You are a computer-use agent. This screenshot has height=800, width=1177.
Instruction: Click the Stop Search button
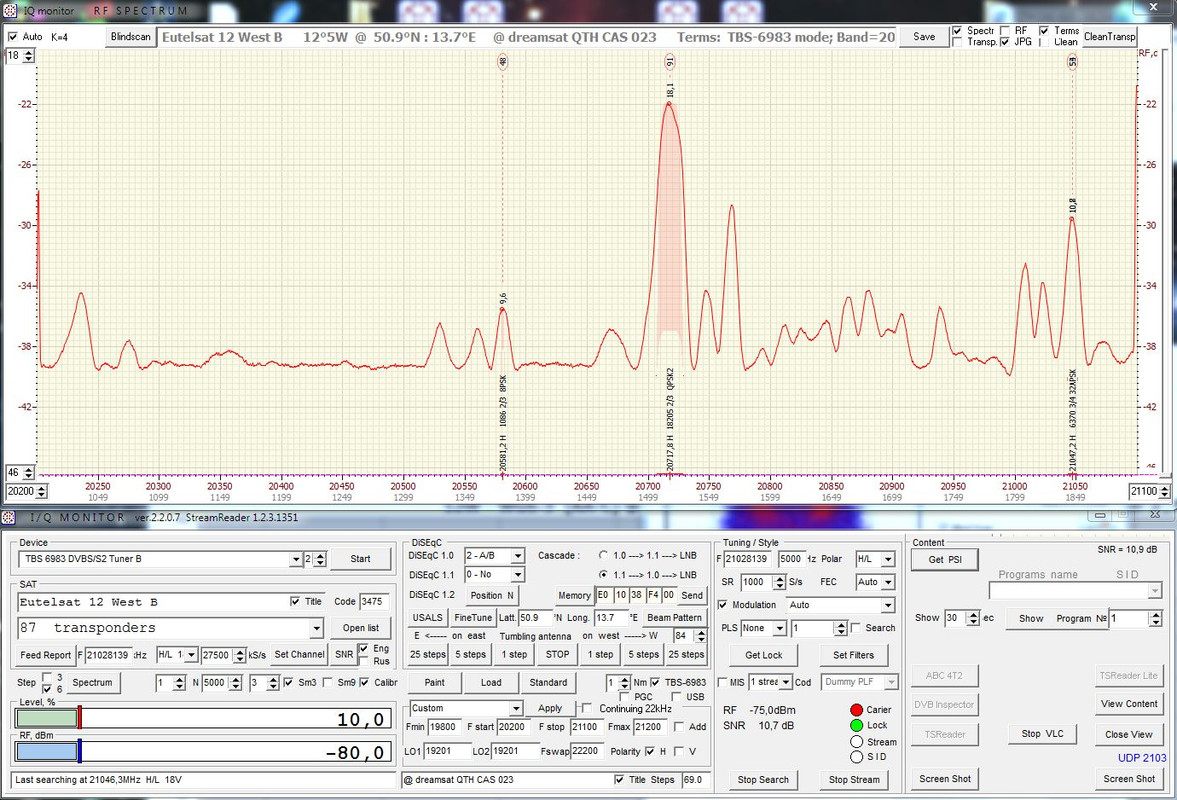tap(763, 780)
